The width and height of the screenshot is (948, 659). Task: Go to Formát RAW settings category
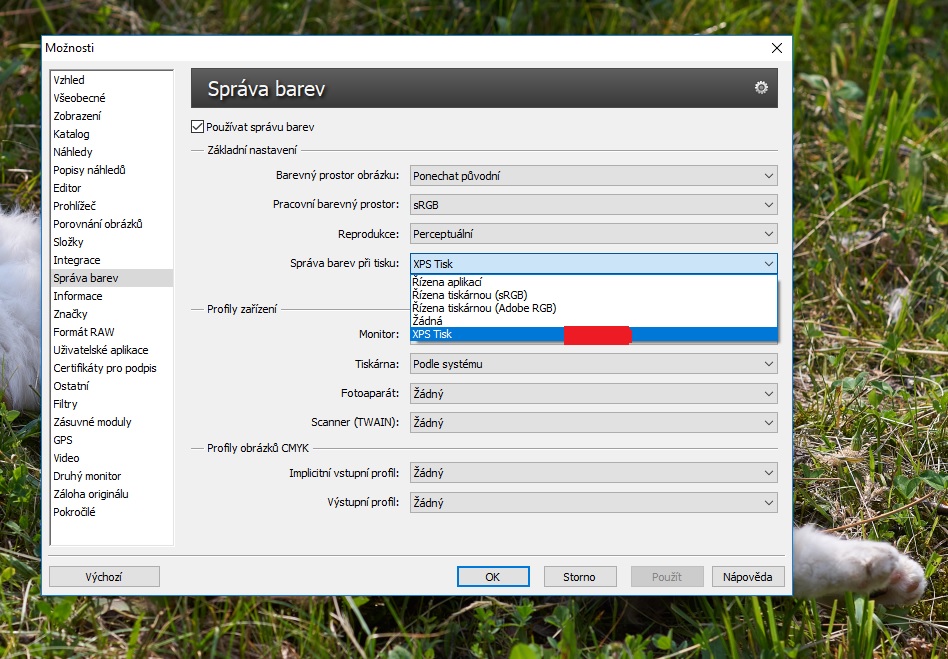tap(83, 332)
